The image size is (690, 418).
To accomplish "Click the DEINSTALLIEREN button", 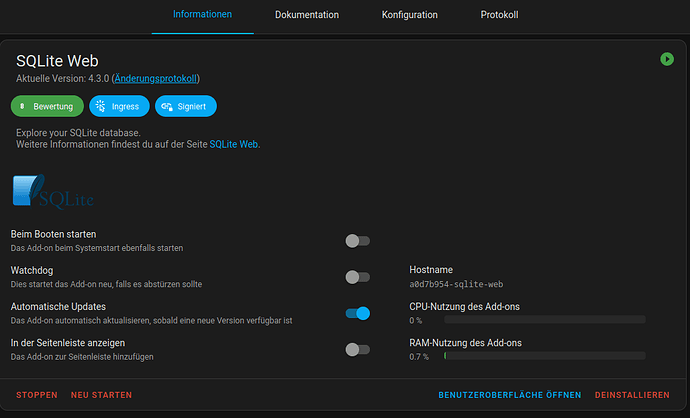I will [632, 395].
